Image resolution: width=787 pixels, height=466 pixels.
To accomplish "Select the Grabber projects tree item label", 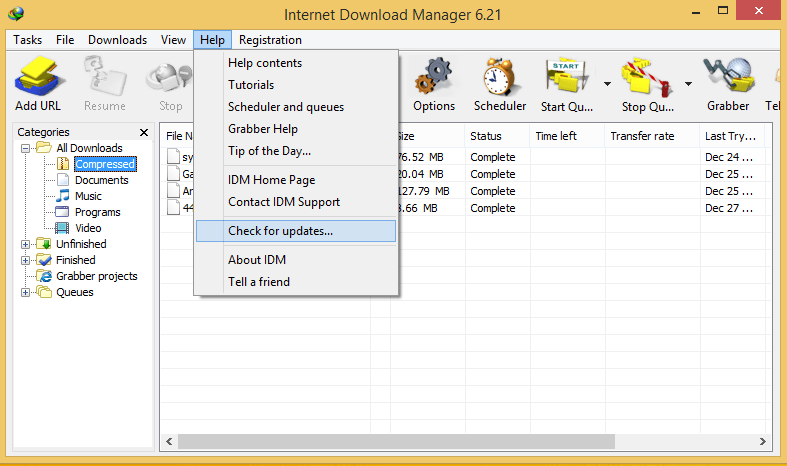I will click(x=97, y=276).
